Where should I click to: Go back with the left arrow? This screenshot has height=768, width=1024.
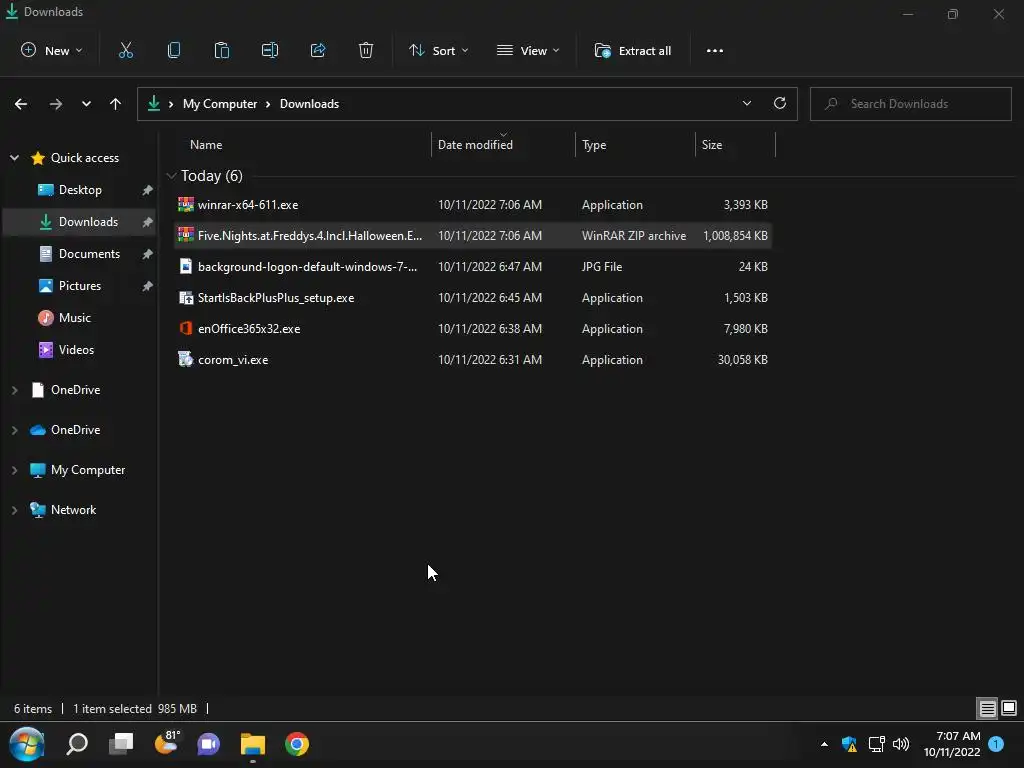coord(21,104)
